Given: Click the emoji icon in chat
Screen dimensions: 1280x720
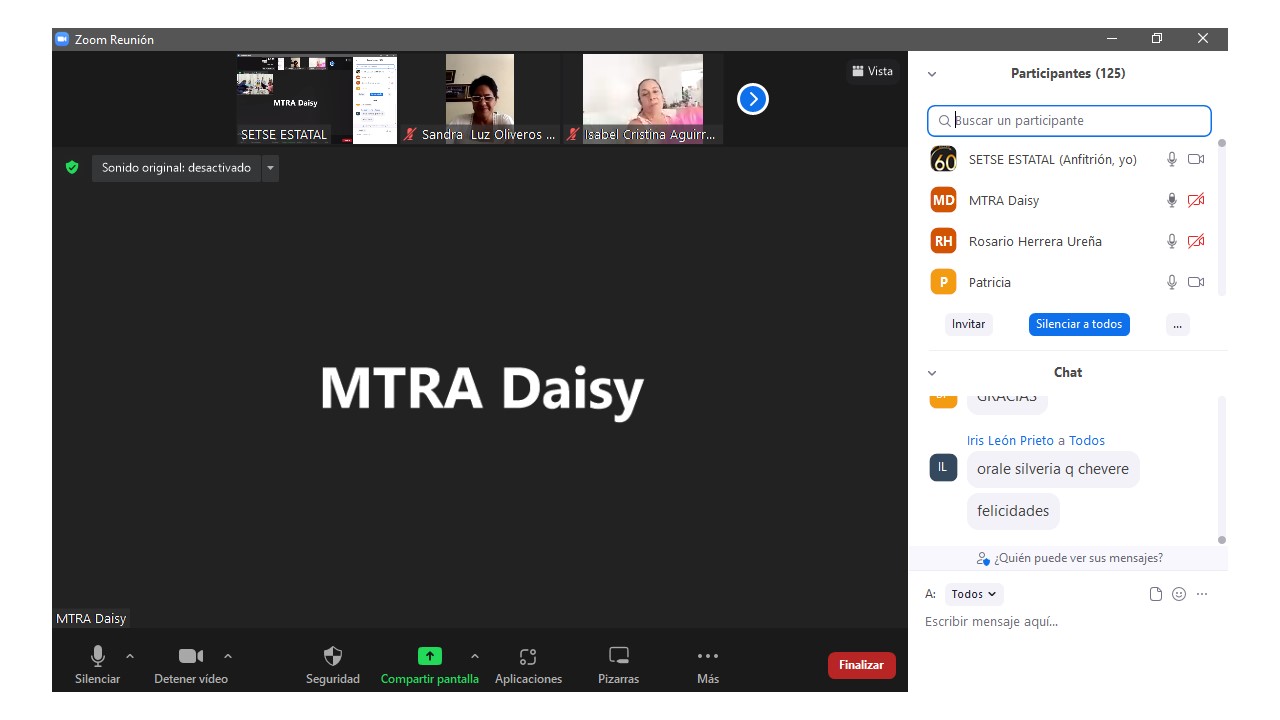Looking at the screenshot, I should tap(1179, 594).
